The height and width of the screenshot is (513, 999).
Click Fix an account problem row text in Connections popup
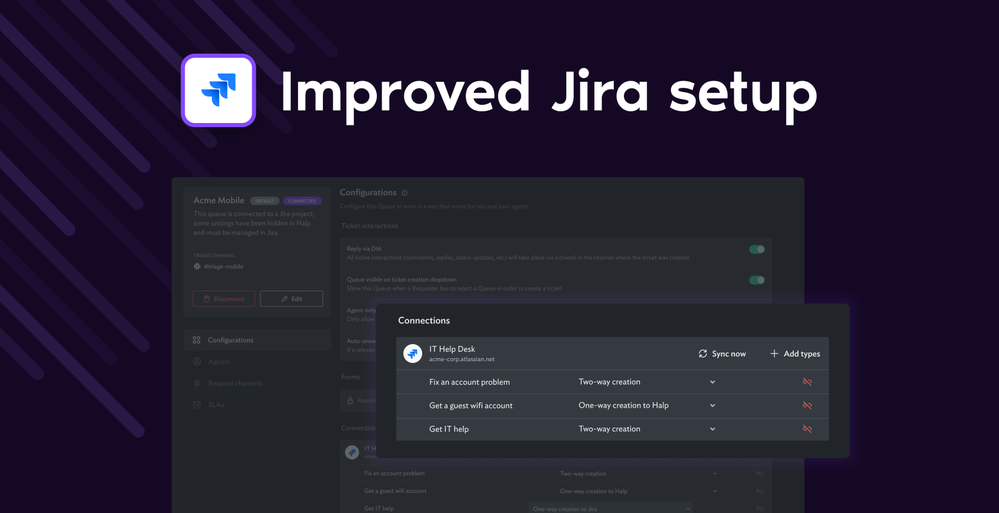(470, 382)
